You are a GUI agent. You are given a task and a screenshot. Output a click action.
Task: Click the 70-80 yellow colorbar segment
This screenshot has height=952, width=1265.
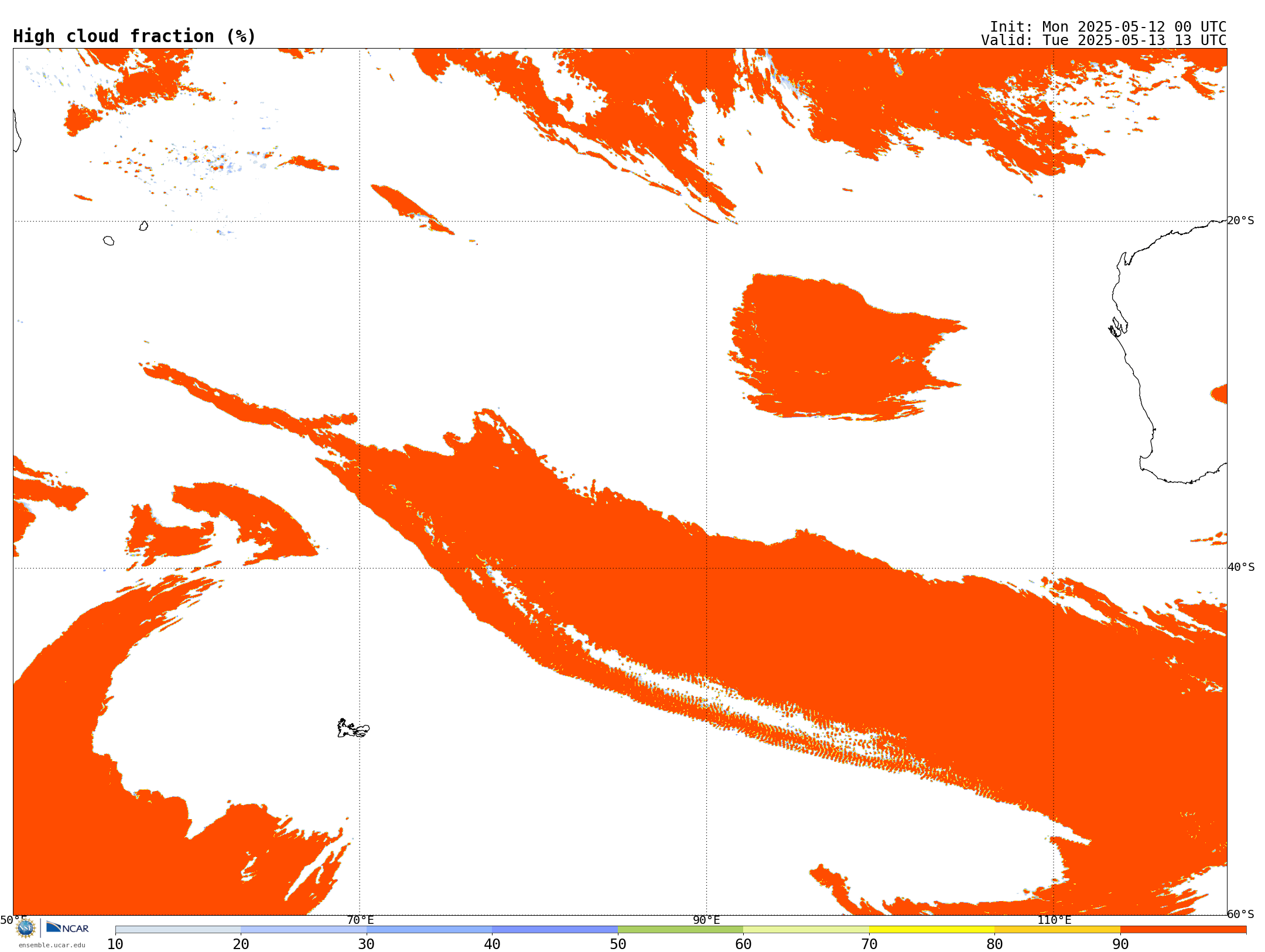click(x=932, y=930)
